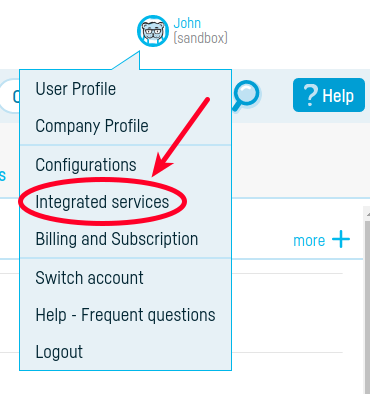Click the question mark Help icon

(310, 95)
